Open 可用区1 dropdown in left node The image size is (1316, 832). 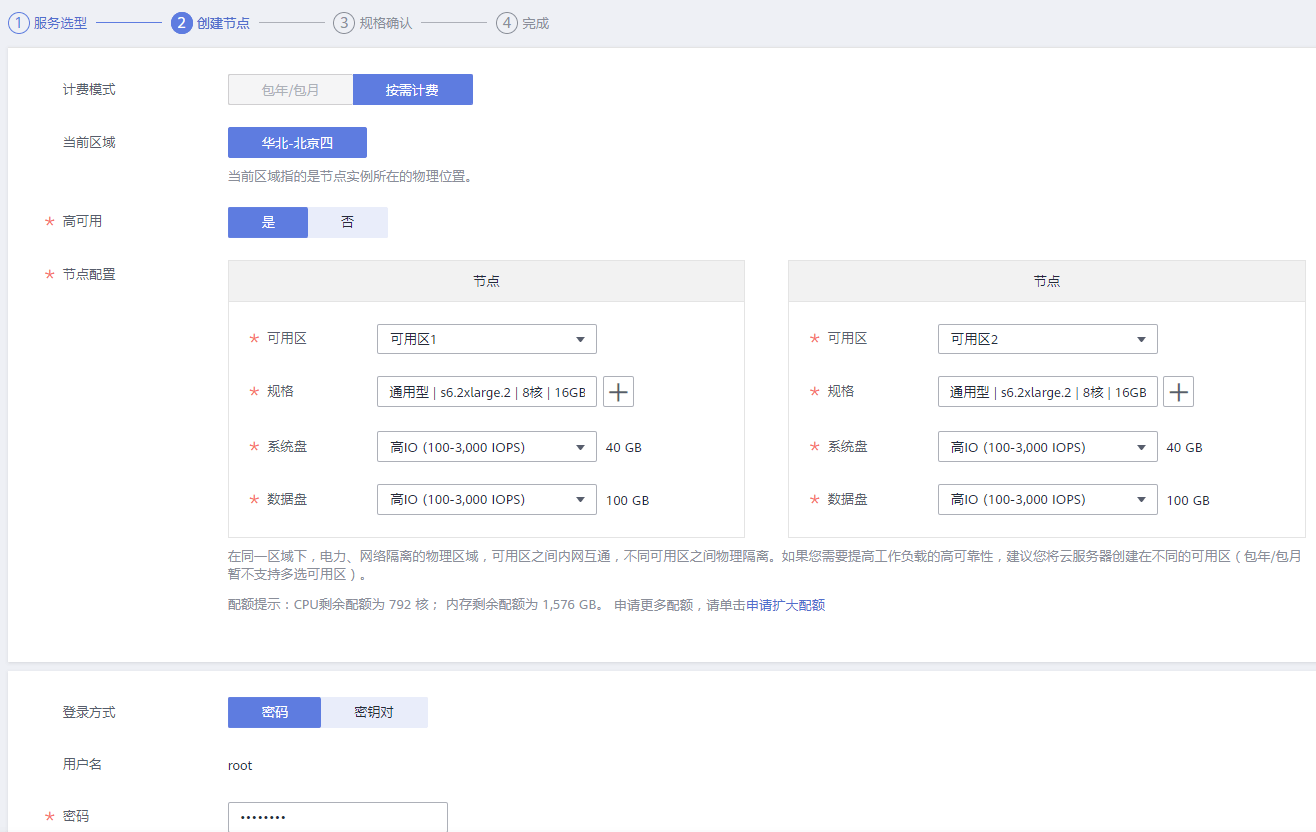[x=487, y=339]
